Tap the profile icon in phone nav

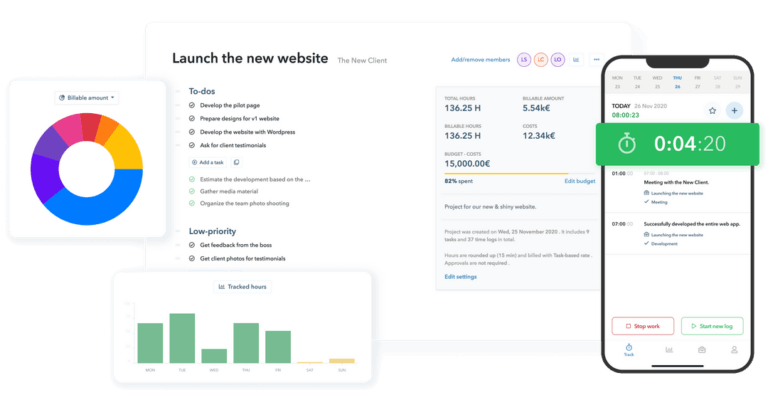[x=734, y=350]
